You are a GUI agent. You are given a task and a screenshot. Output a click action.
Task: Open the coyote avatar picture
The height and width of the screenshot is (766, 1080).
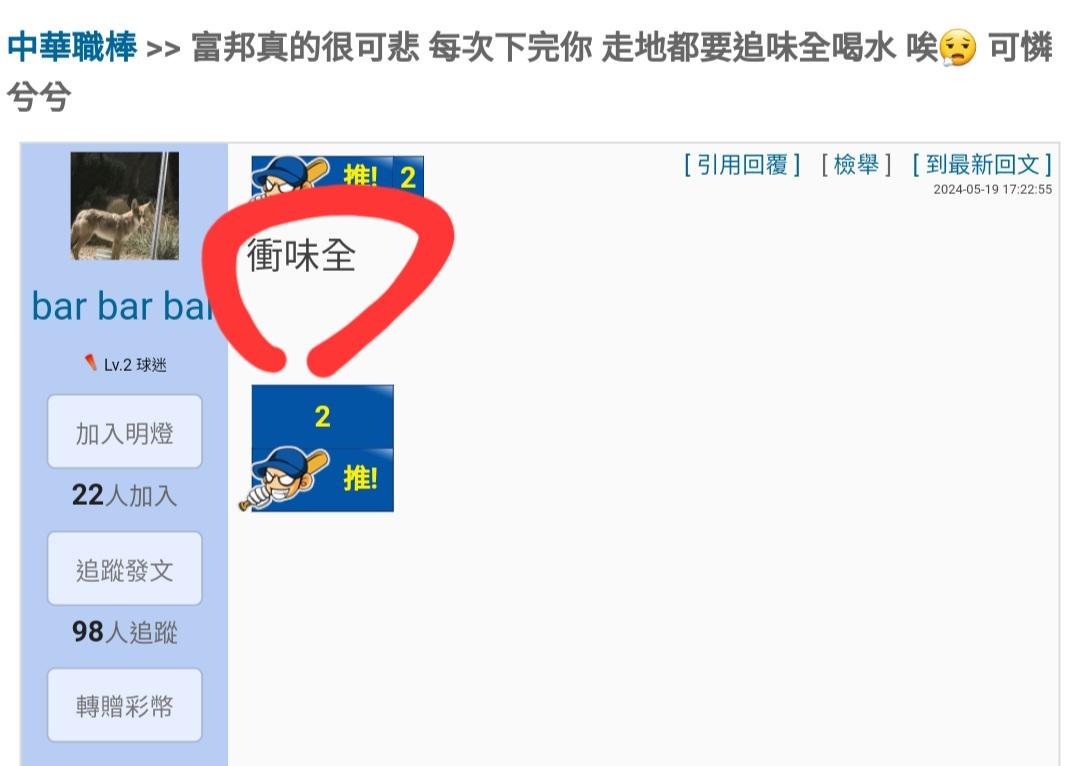(x=125, y=206)
